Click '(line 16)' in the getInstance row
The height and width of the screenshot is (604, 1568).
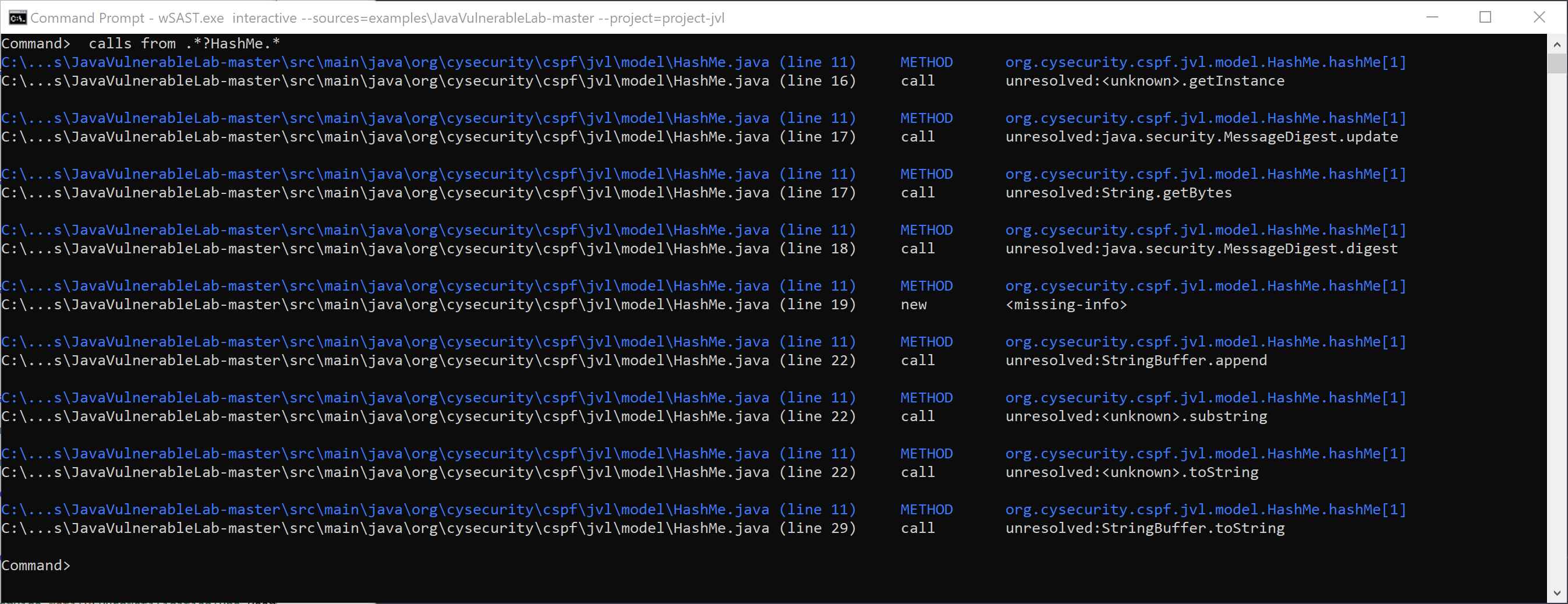click(817, 80)
